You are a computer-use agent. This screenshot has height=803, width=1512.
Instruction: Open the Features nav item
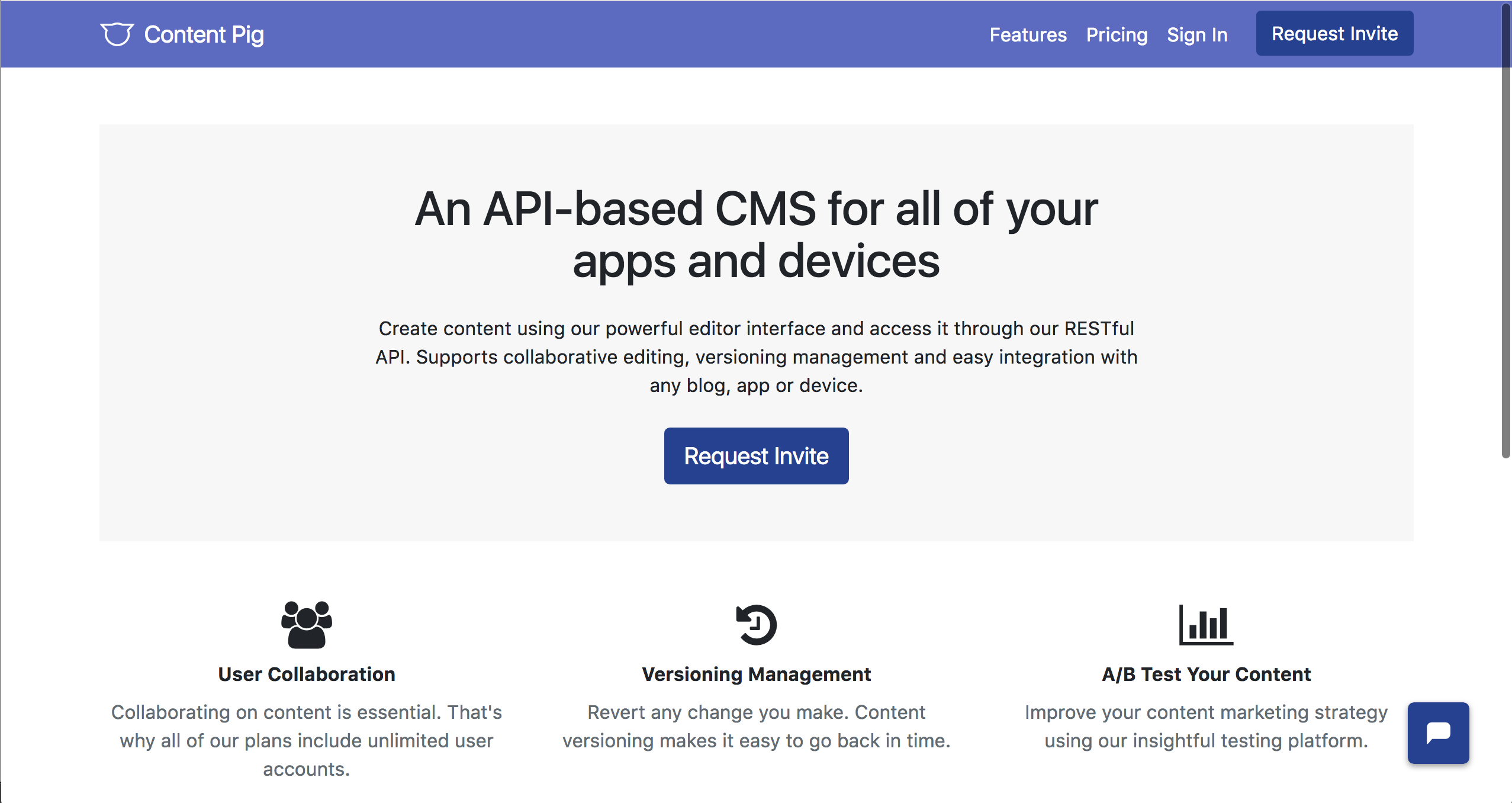click(x=1028, y=35)
